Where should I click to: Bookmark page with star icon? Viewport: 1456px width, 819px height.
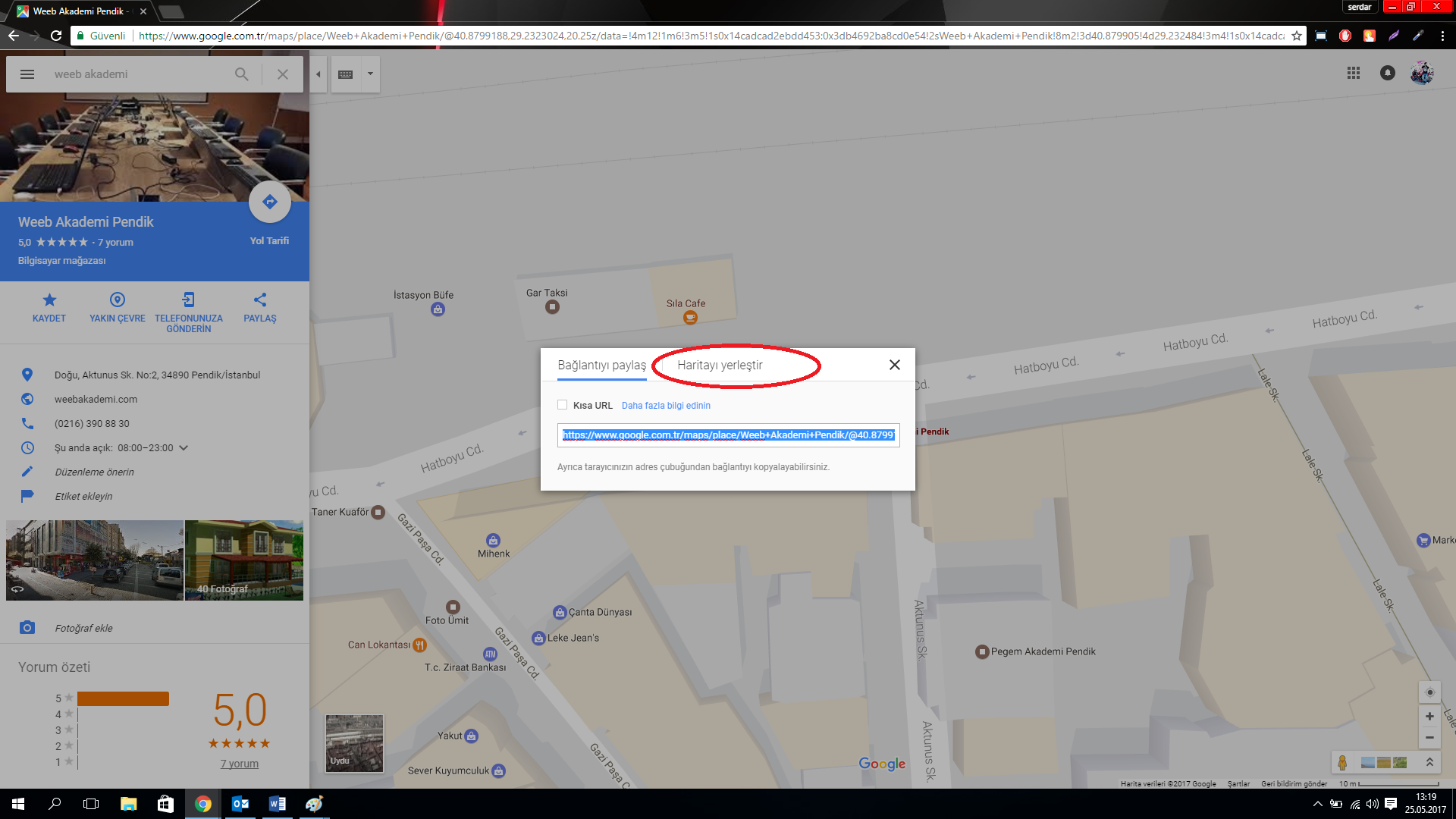[1297, 36]
